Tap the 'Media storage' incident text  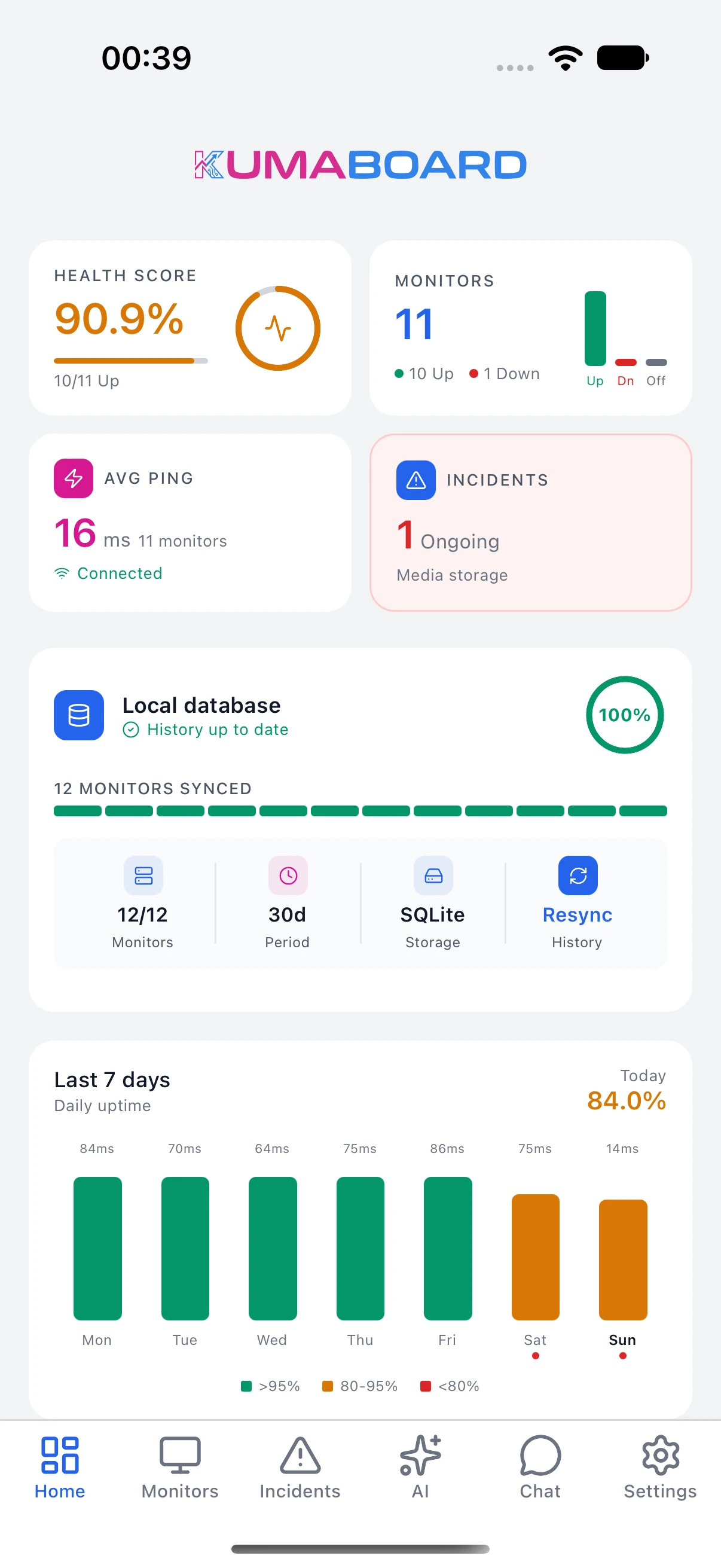click(452, 575)
